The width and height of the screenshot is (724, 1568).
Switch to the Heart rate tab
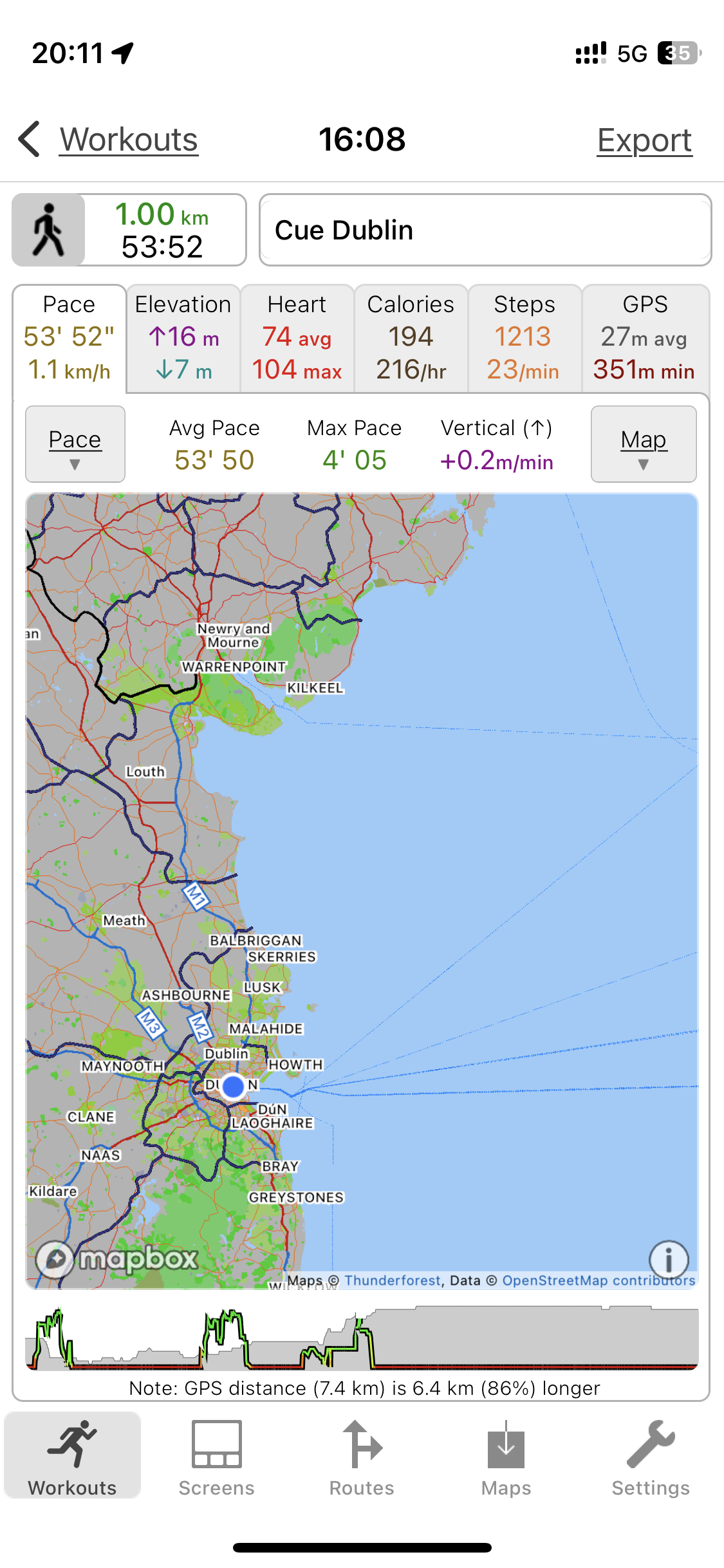297,339
